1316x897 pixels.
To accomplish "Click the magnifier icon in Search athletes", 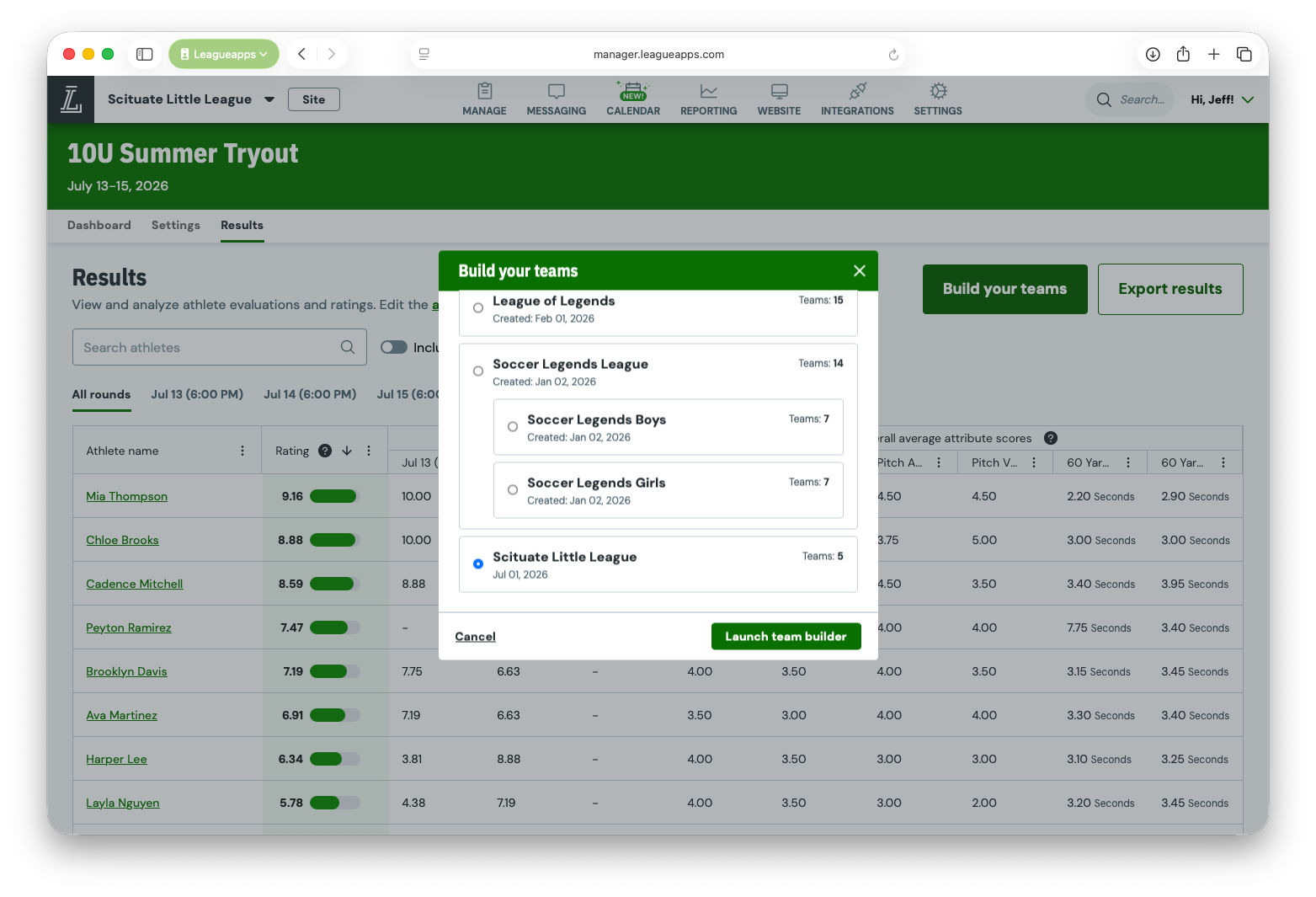I will [348, 347].
